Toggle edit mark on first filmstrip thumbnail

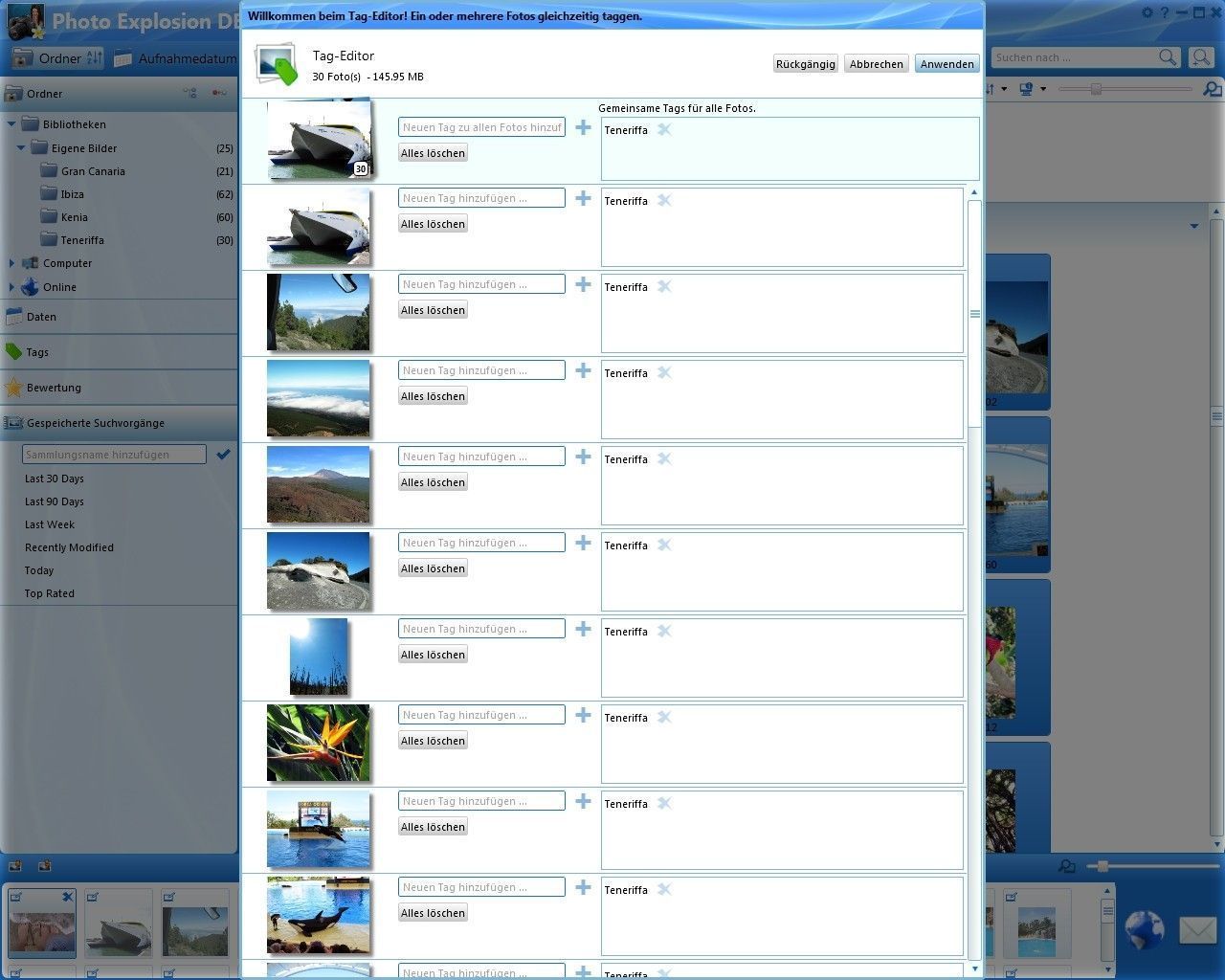tap(16, 897)
